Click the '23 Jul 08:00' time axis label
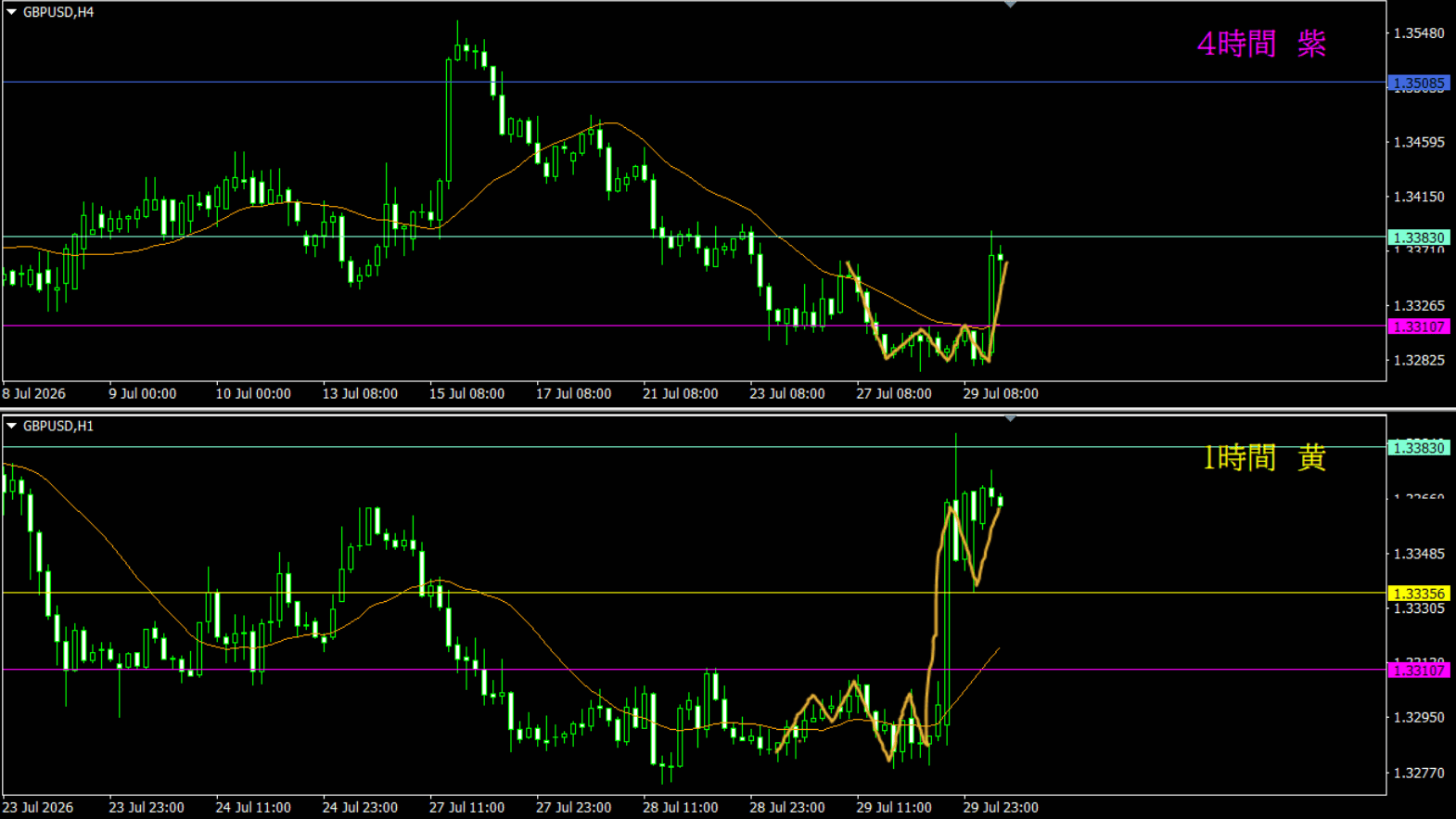 click(786, 393)
